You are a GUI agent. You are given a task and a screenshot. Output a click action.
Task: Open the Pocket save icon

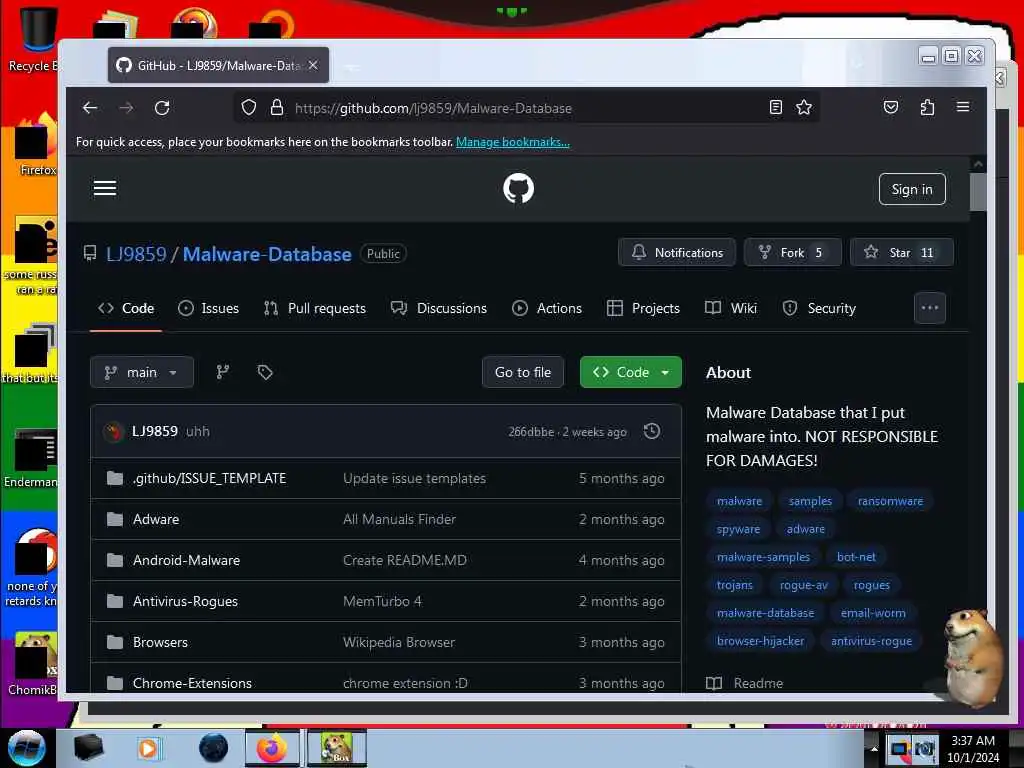click(891, 107)
